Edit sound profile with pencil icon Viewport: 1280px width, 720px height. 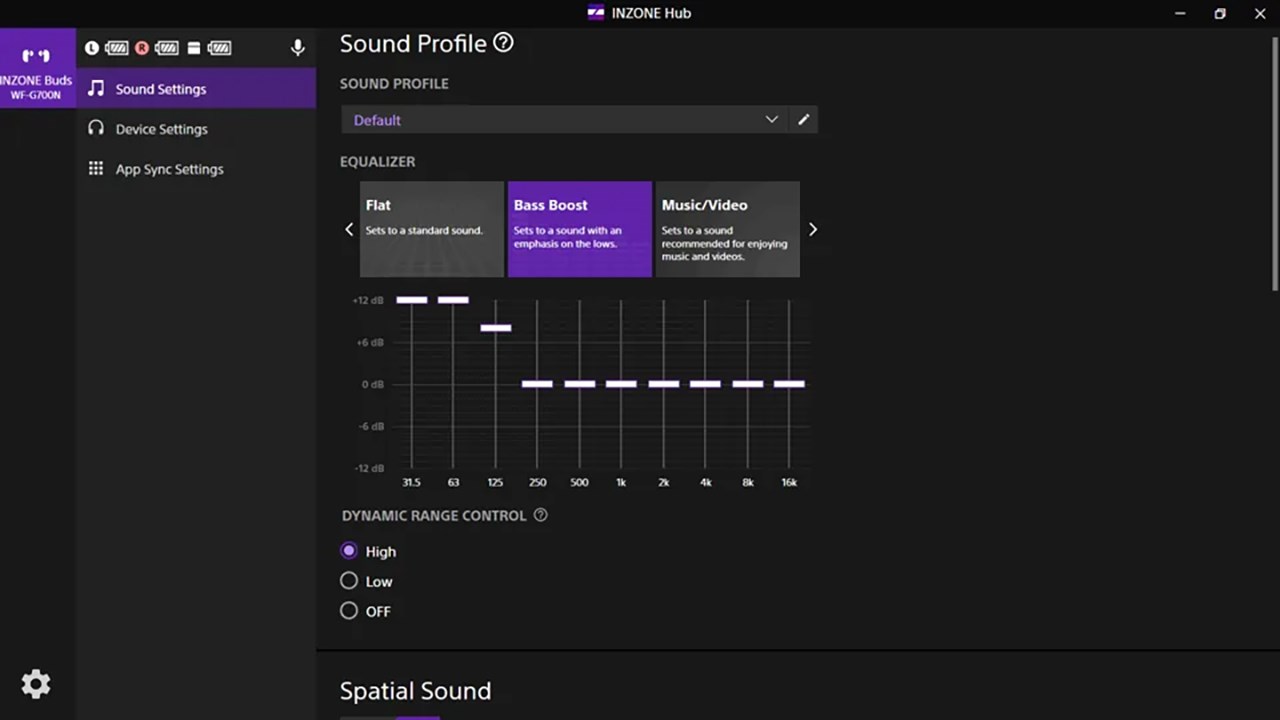click(x=803, y=120)
